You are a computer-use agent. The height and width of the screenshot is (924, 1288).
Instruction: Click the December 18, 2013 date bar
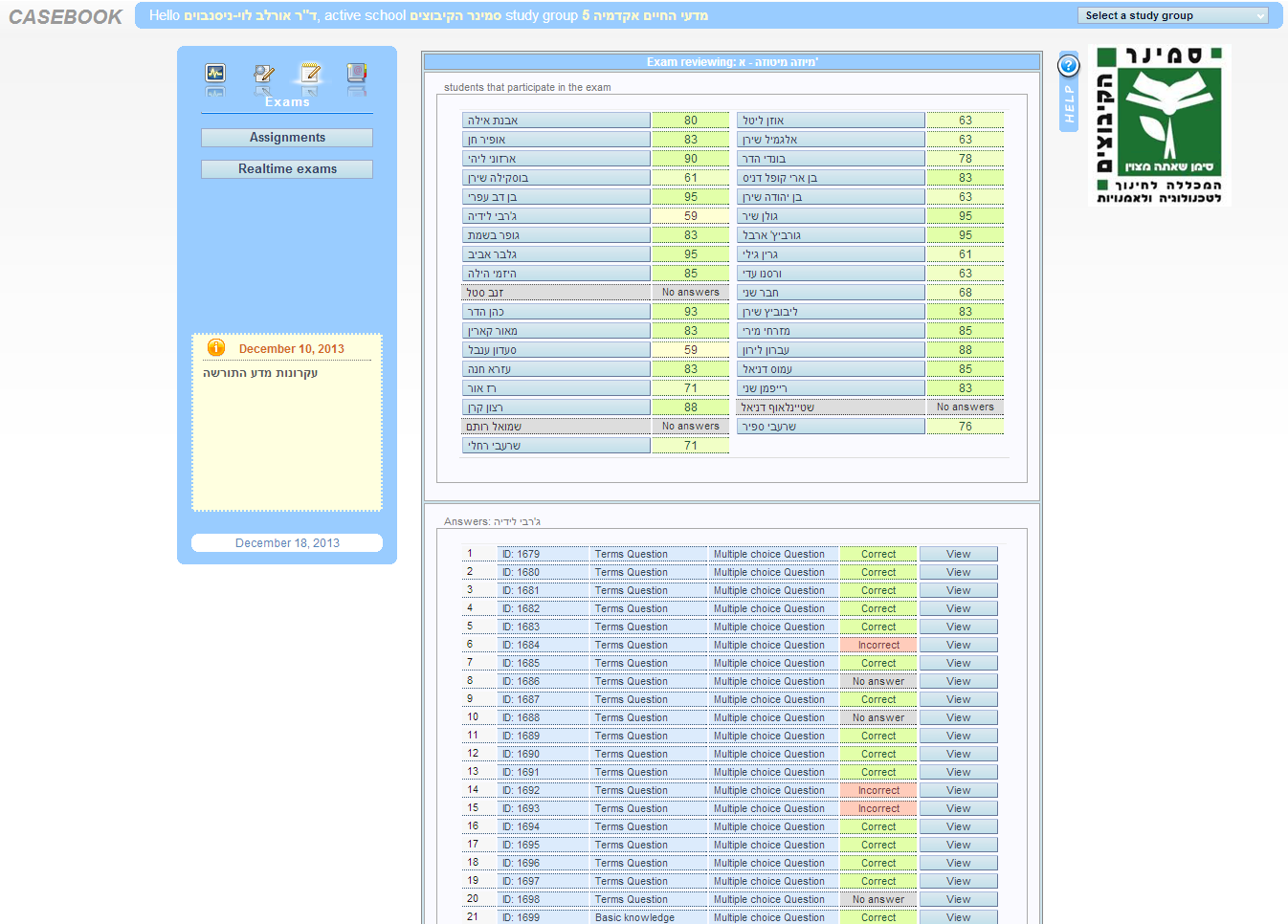pyautogui.click(x=287, y=543)
